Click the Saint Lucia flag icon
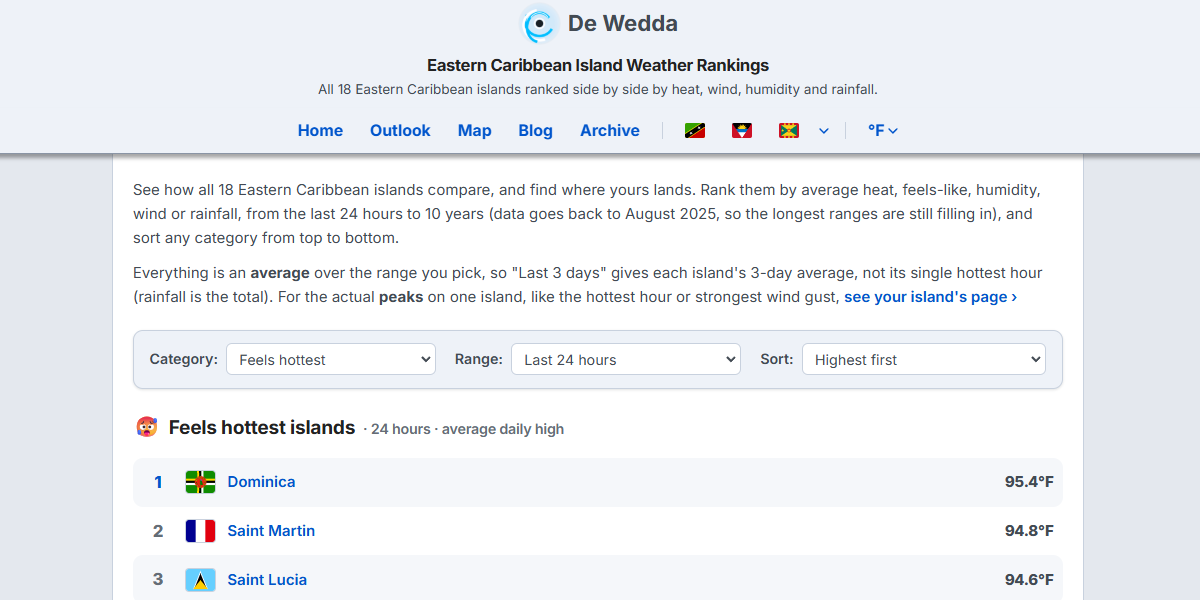This screenshot has width=1200, height=600. pos(201,580)
